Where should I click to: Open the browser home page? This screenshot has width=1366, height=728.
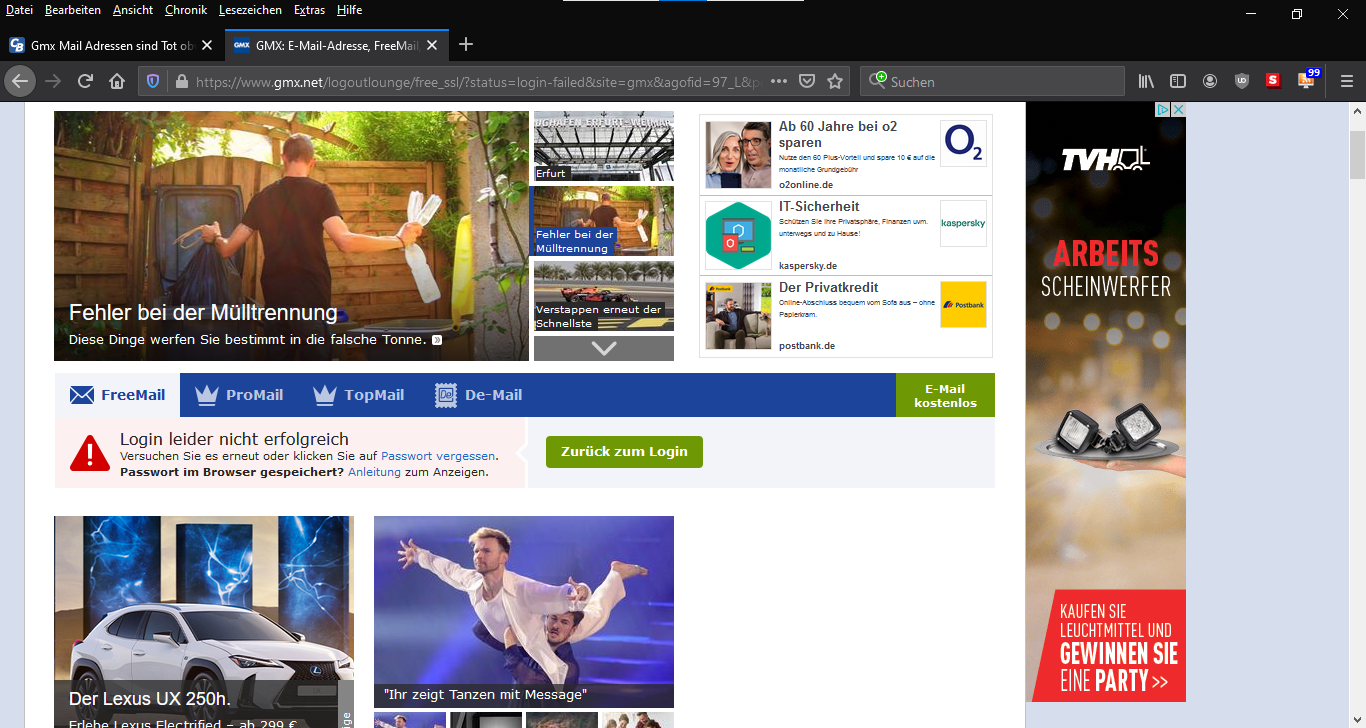(x=117, y=81)
